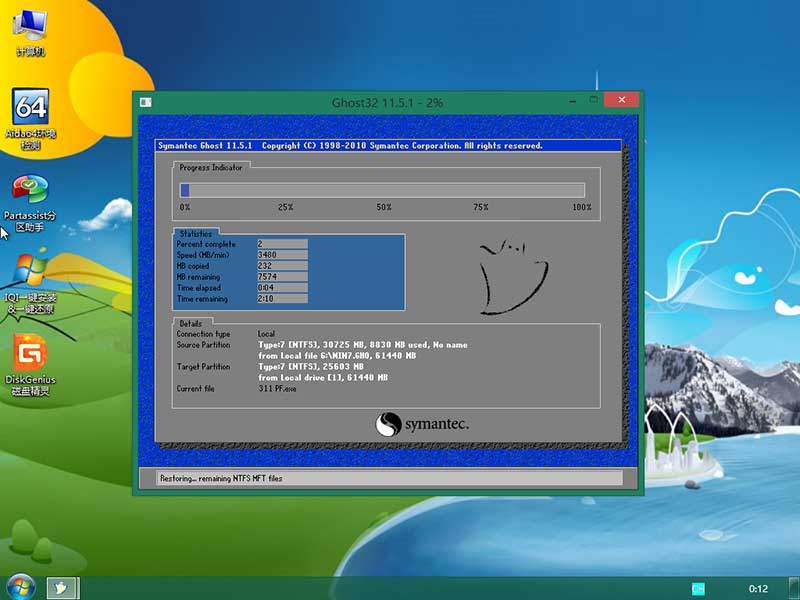Click the show desktop strip beside the clock
This screenshot has height=600, width=800.
pos(794,588)
